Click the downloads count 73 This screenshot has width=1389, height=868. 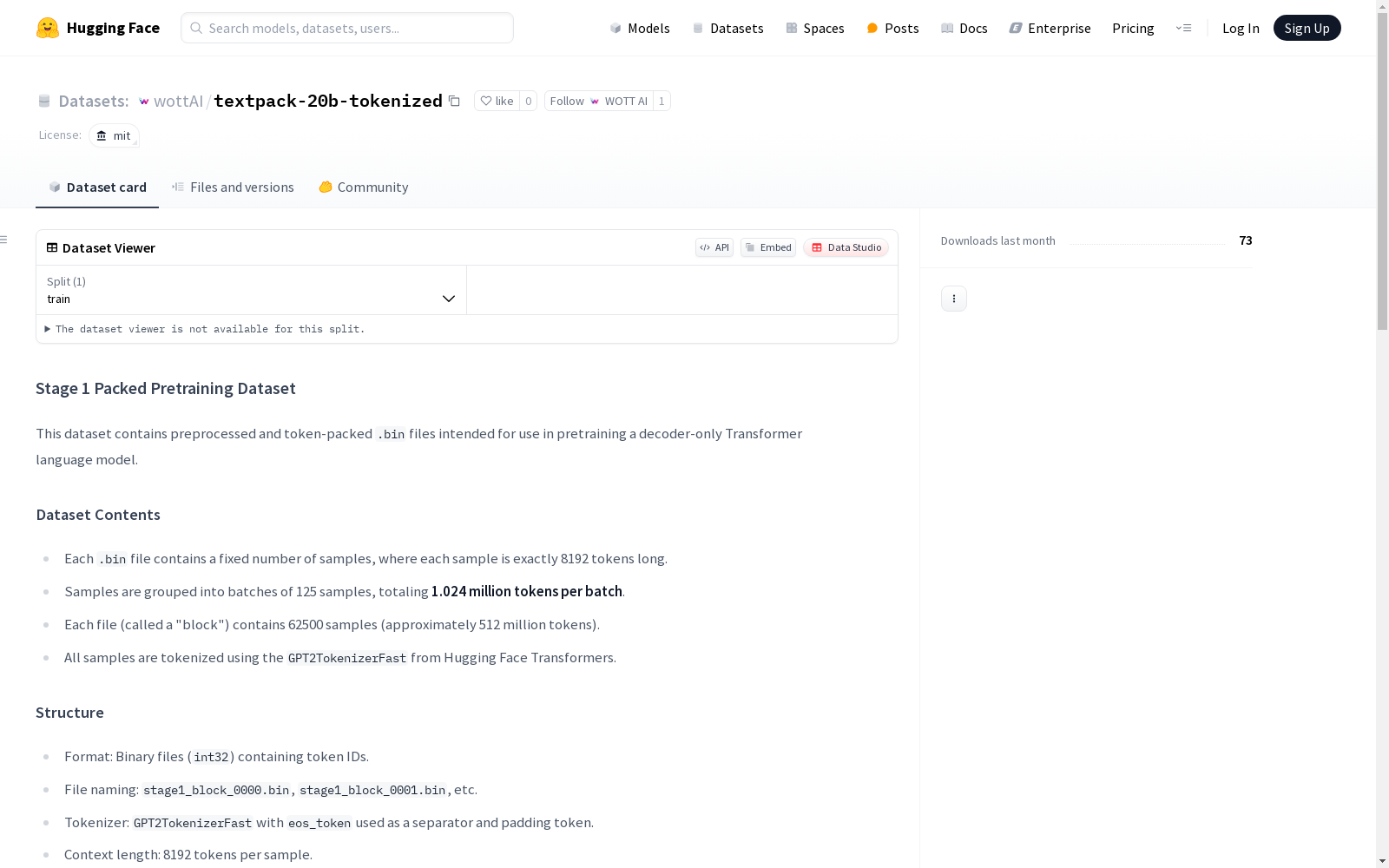tap(1246, 240)
